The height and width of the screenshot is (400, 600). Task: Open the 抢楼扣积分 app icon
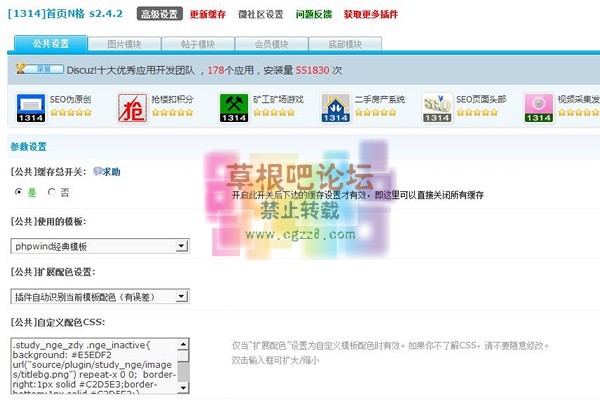[x=132, y=108]
